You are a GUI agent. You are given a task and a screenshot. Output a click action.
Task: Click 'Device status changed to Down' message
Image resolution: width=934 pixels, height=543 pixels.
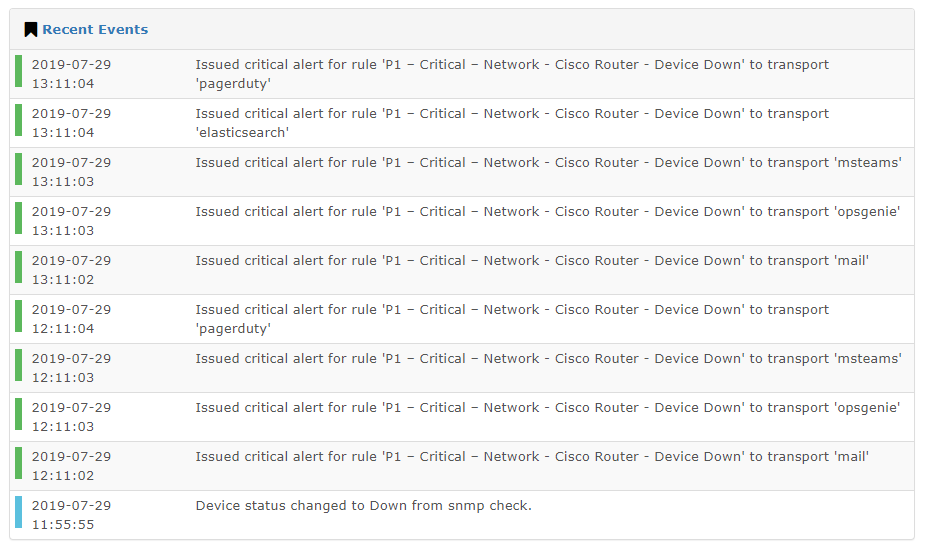pos(363,505)
